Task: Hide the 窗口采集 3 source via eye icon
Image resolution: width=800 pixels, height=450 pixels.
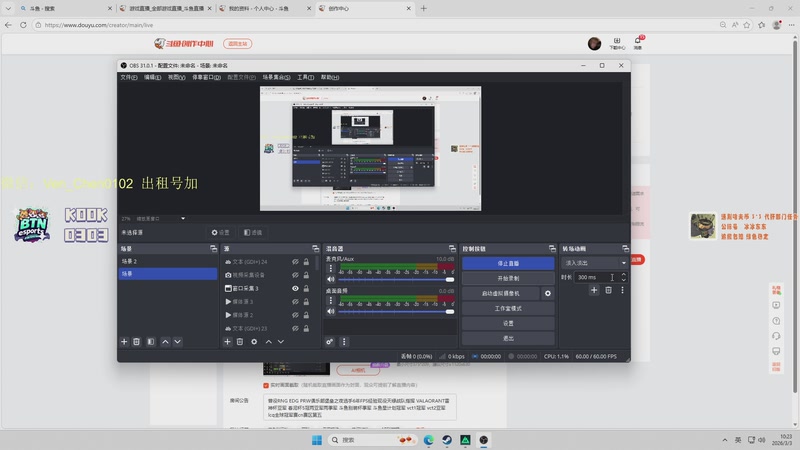Action: (295, 288)
